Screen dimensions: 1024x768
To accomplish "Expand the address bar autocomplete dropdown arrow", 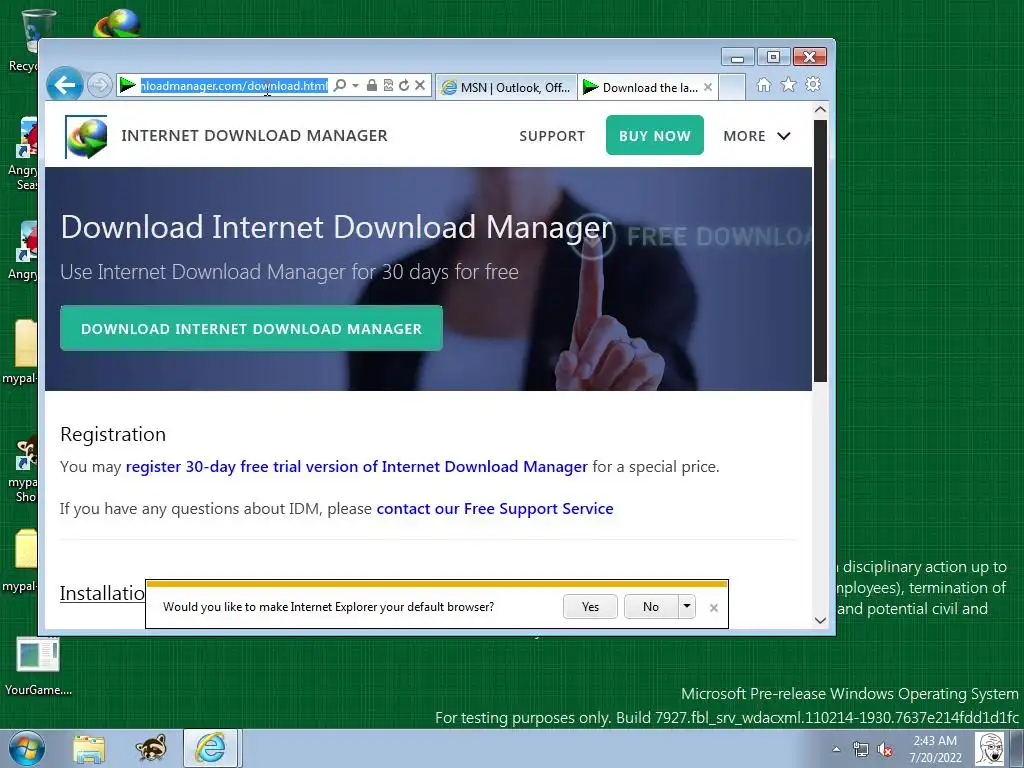I will (x=355, y=86).
